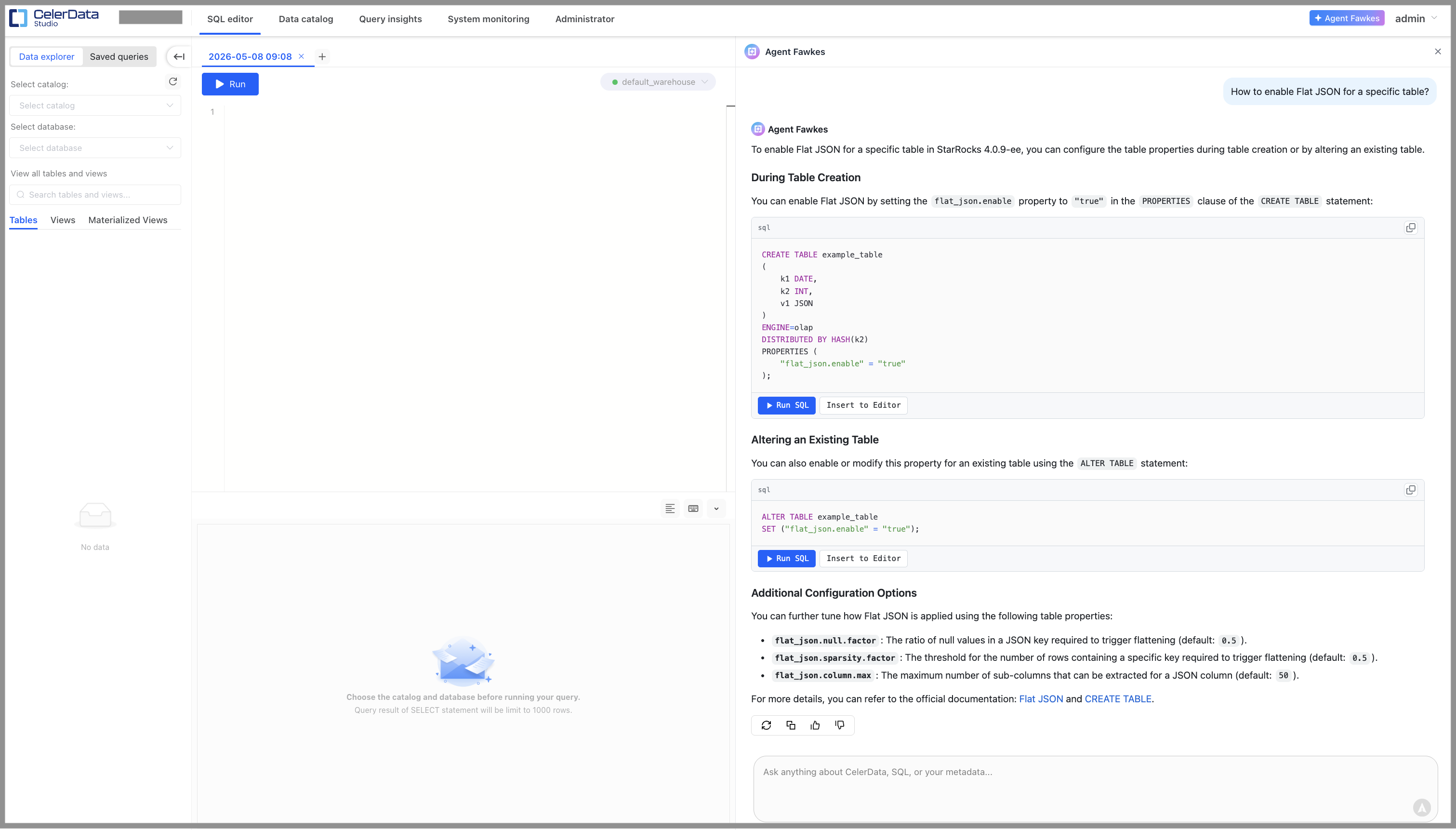Open the admin user menu
1456x830 pixels.
coord(1416,18)
